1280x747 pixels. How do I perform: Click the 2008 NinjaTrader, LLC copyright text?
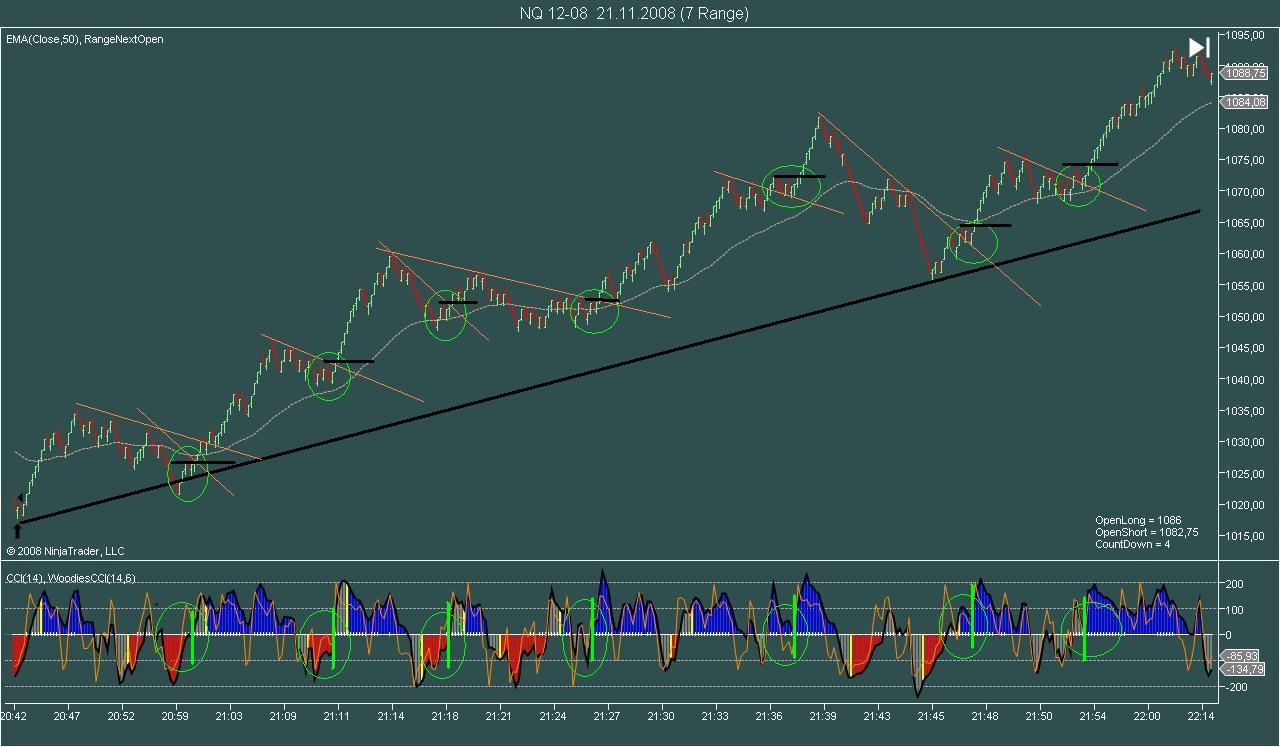point(65,551)
